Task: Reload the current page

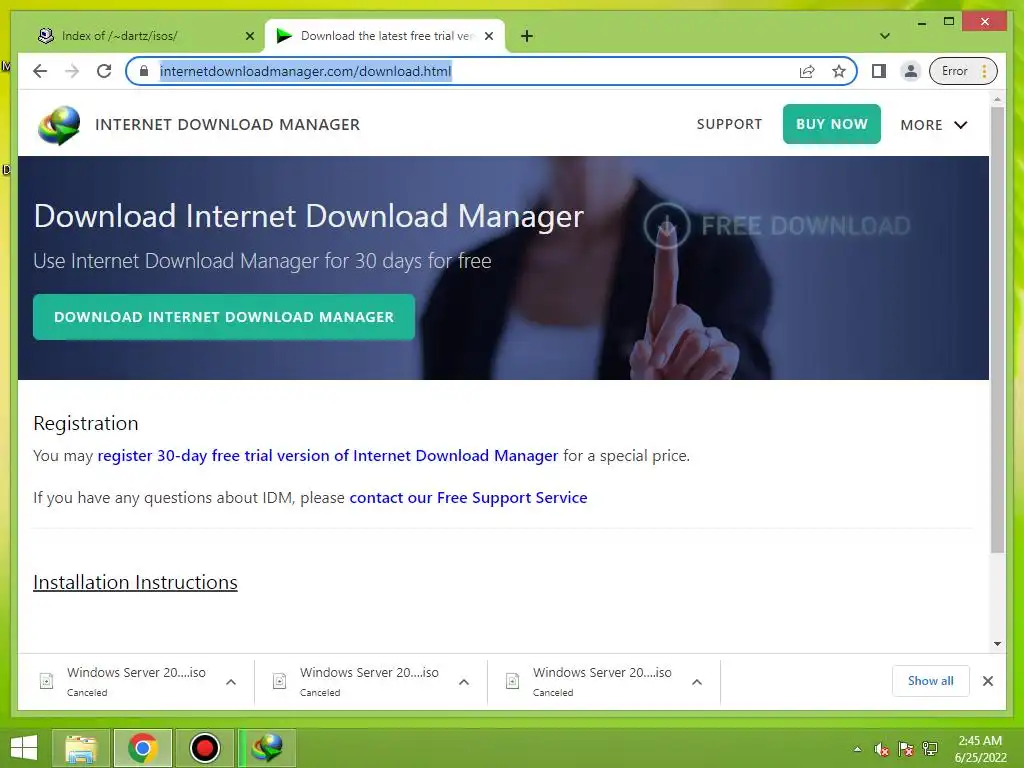Action: 104,71
